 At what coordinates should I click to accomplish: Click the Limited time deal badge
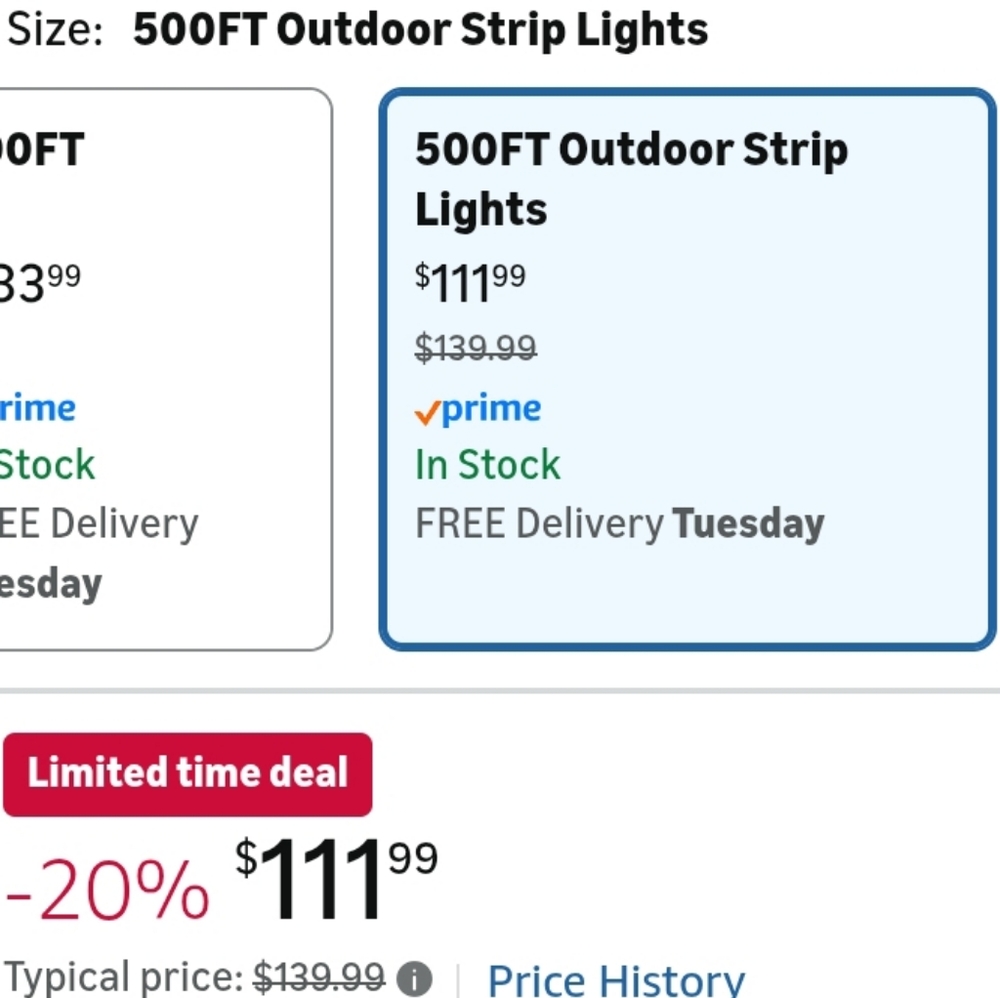pyautogui.click(x=187, y=773)
